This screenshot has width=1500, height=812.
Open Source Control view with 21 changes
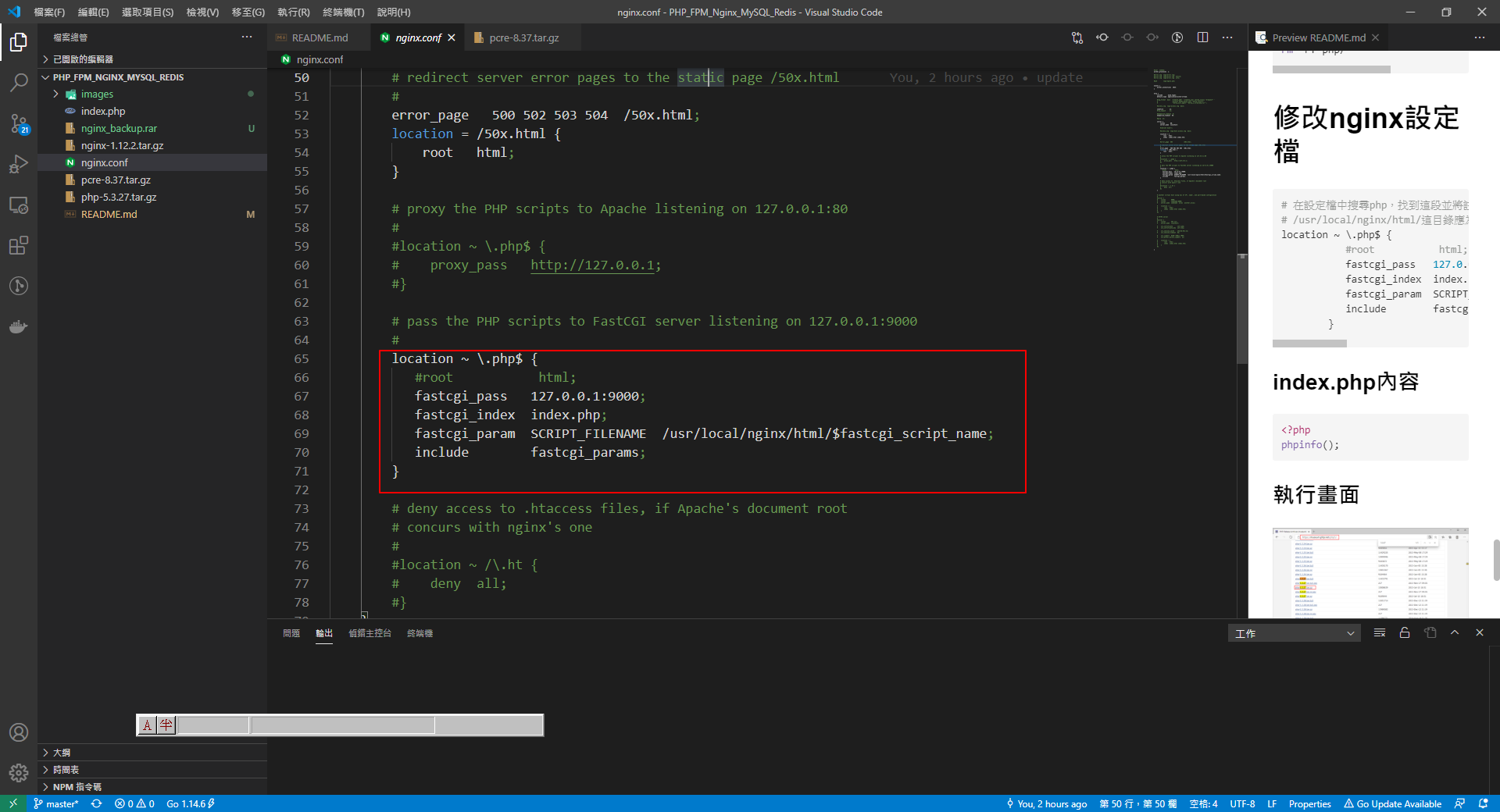[19, 123]
